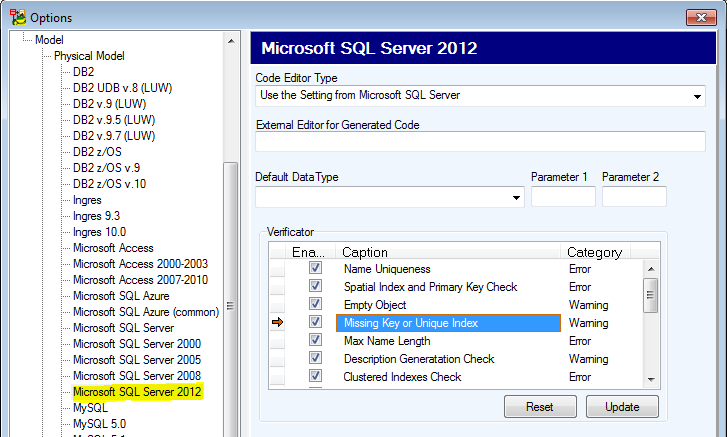
Task: Click the External Editor for Generated Code field
Action: (x=480, y=142)
